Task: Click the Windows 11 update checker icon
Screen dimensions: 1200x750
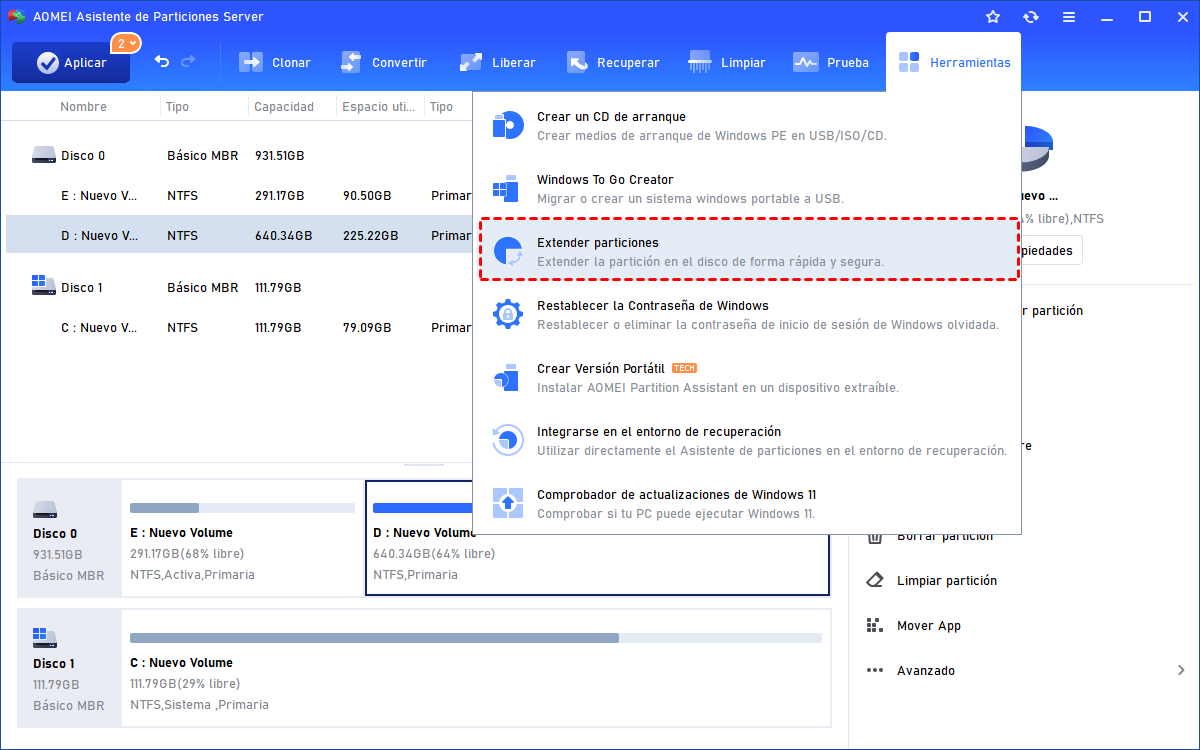Action: pos(508,503)
